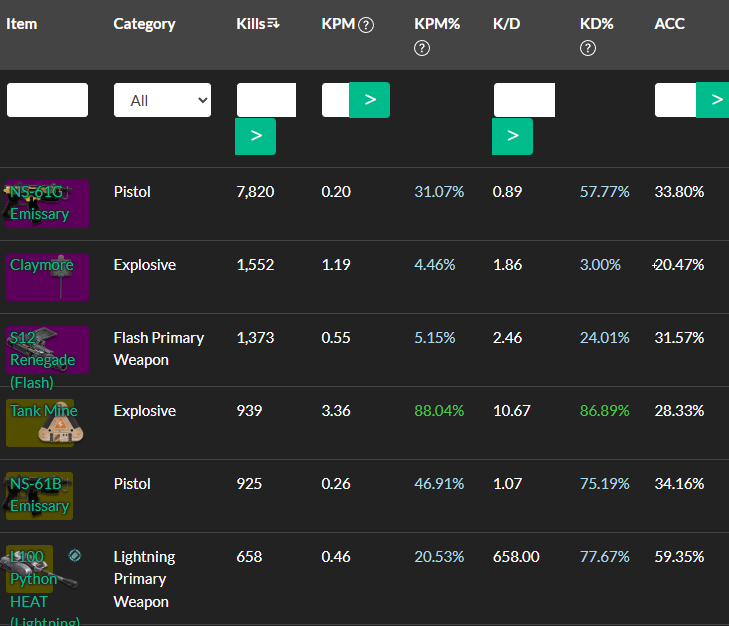Sort by the KD% column header
The height and width of the screenshot is (626, 729).
tap(596, 24)
